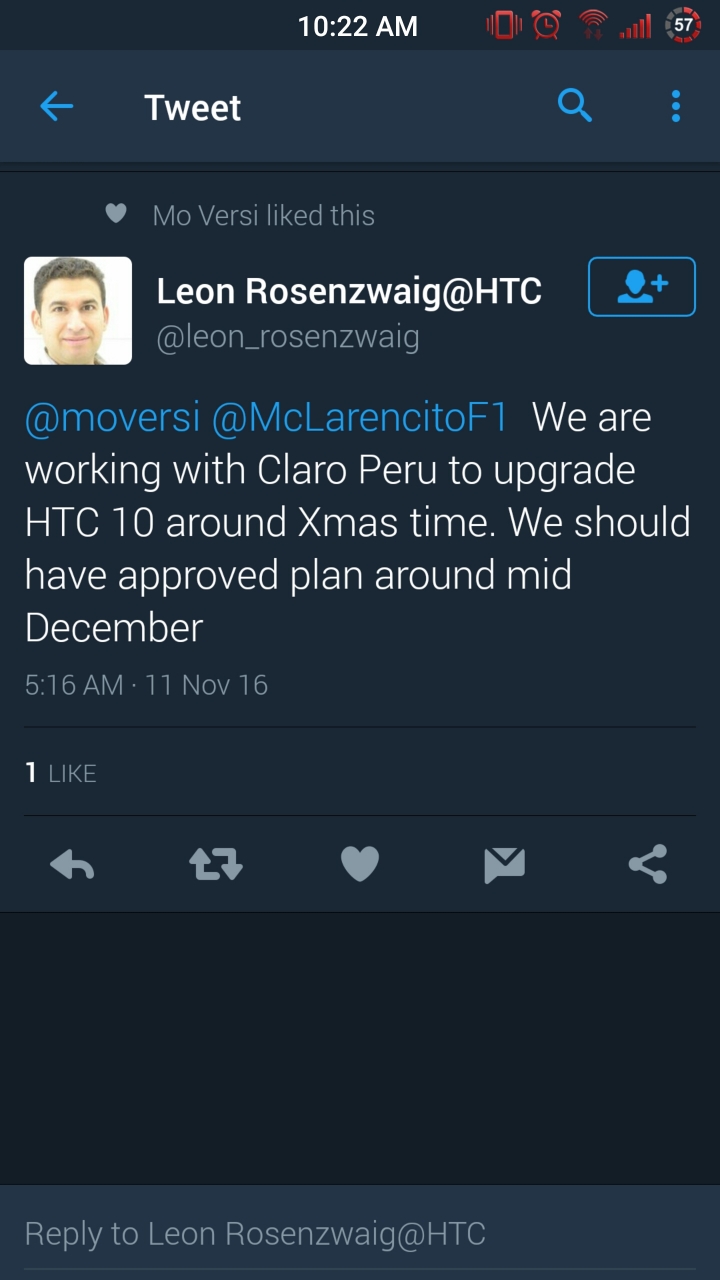Screen dimensions: 720x1280
Task: Like the tweet with heart icon
Action: click(360, 864)
